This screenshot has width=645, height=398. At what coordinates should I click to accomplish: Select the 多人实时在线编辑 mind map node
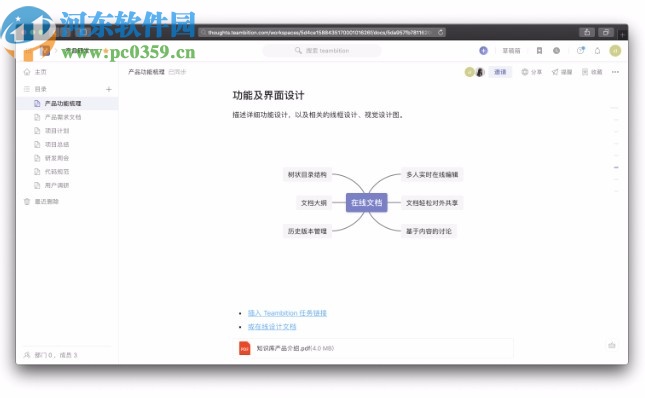432,174
